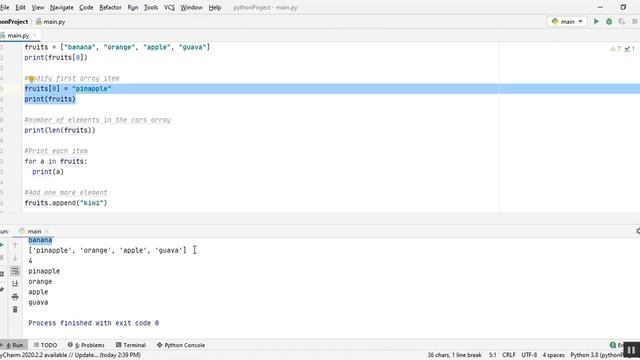Switch to the Run tool window button
This screenshot has width=640, height=360.
click(13, 345)
